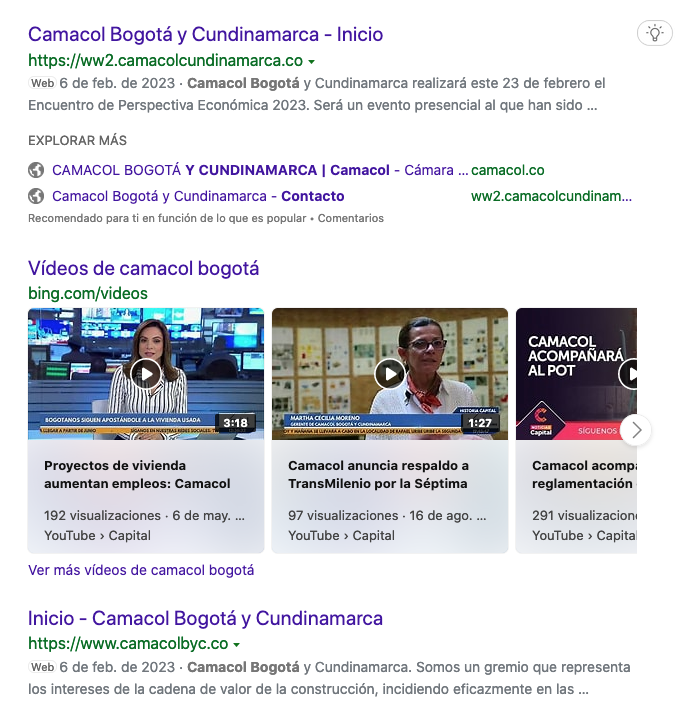Click globe icon beside the Contacto link
The height and width of the screenshot is (720, 684).
tap(36, 196)
